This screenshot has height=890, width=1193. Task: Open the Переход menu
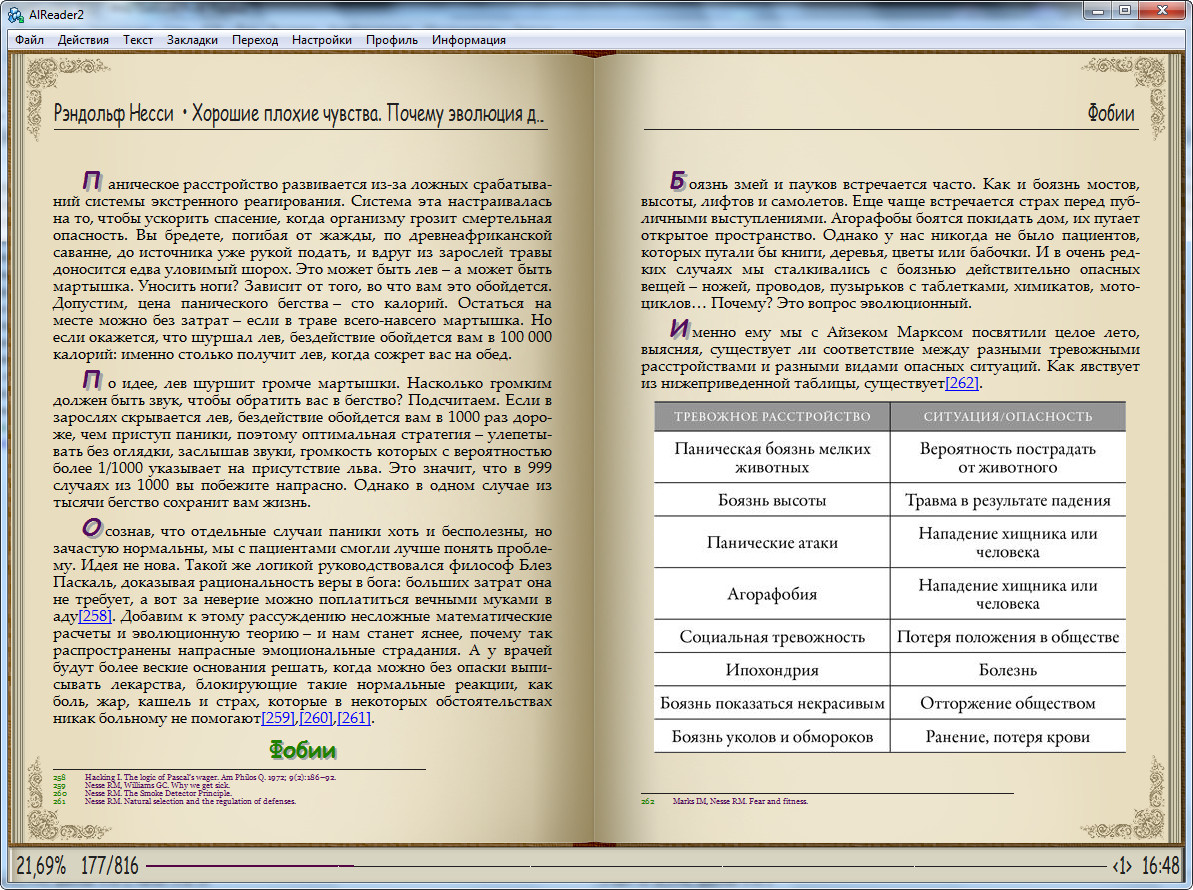(x=255, y=40)
